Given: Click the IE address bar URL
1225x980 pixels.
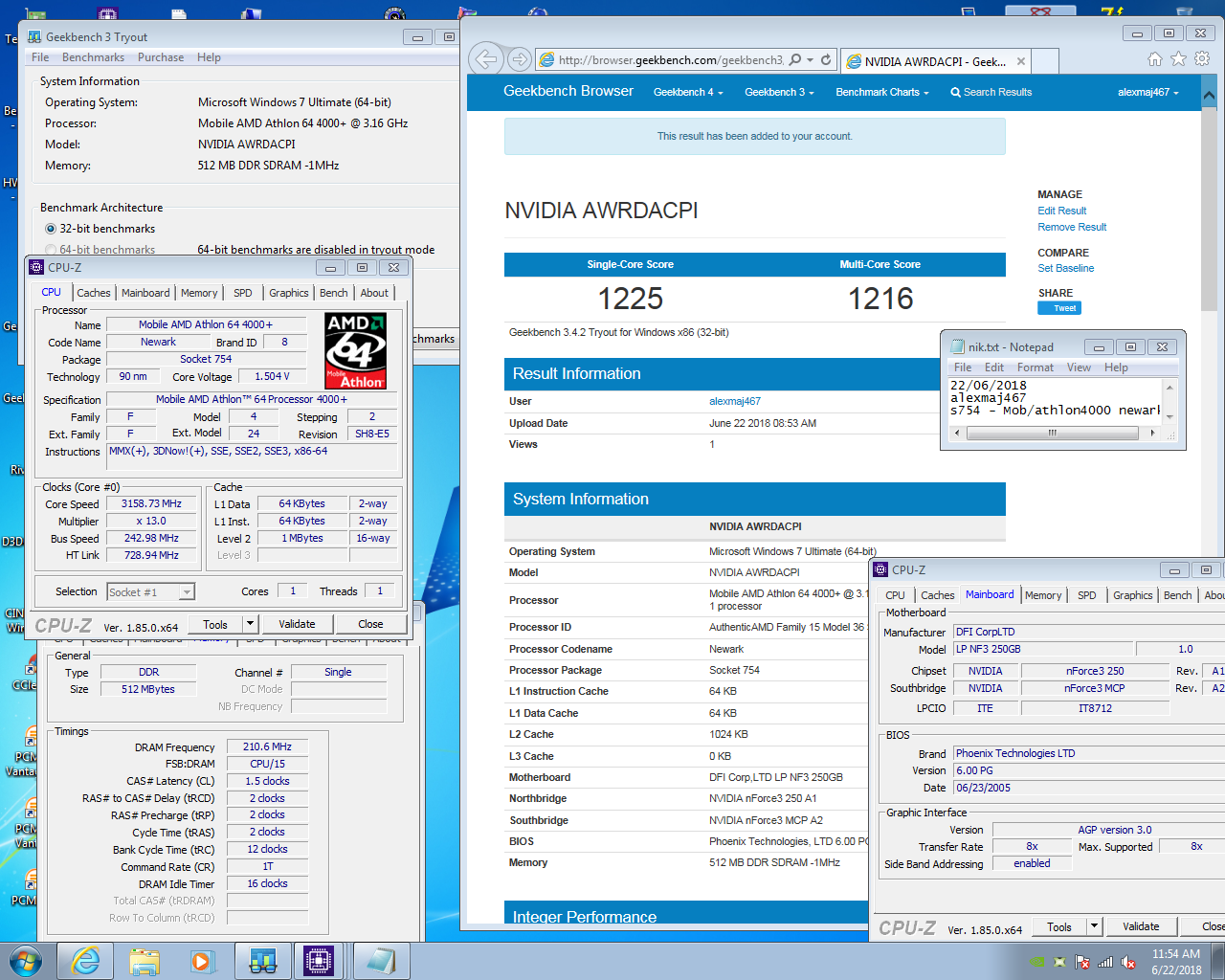Looking at the screenshot, I should 670,59.
